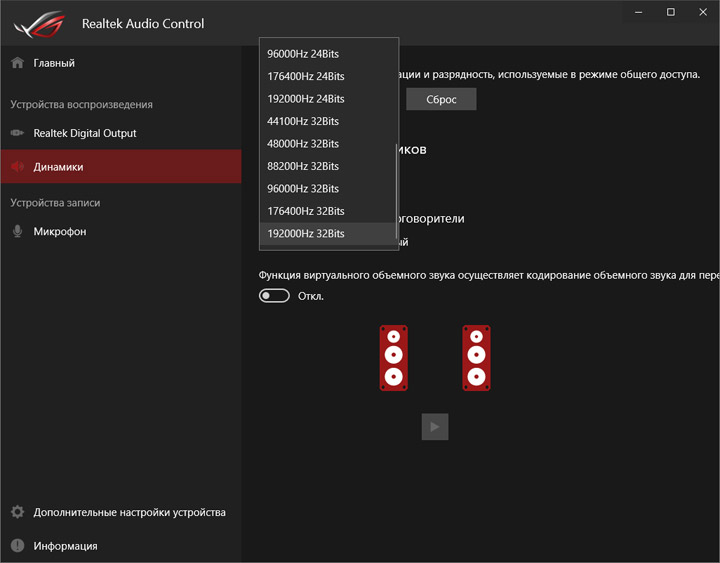Screen dimensions: 720x563
Task: Click the ROG logo in title bar
Action: point(40,24)
